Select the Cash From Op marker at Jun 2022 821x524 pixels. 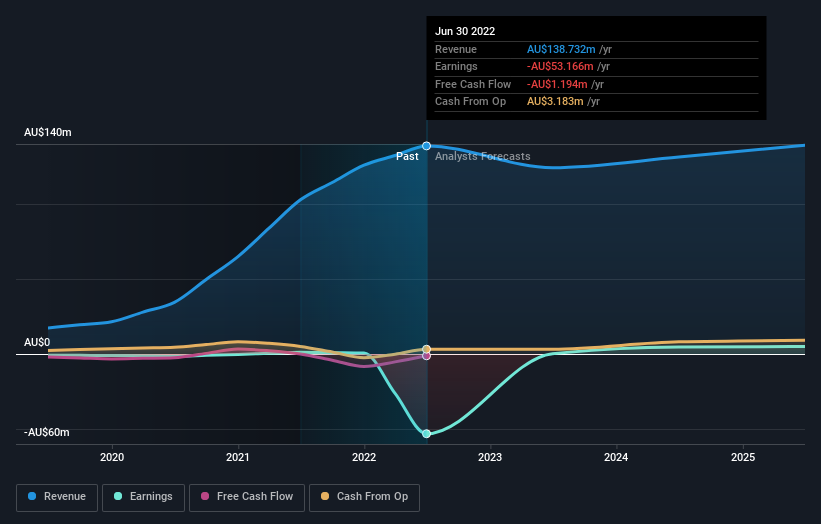pos(426,349)
